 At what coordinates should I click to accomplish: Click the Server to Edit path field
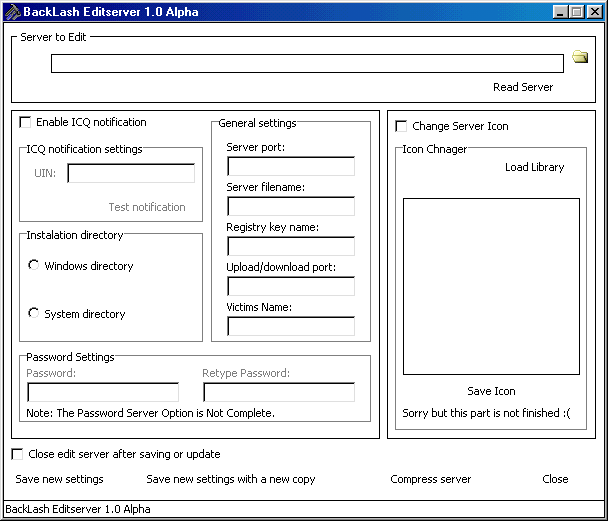tap(307, 63)
